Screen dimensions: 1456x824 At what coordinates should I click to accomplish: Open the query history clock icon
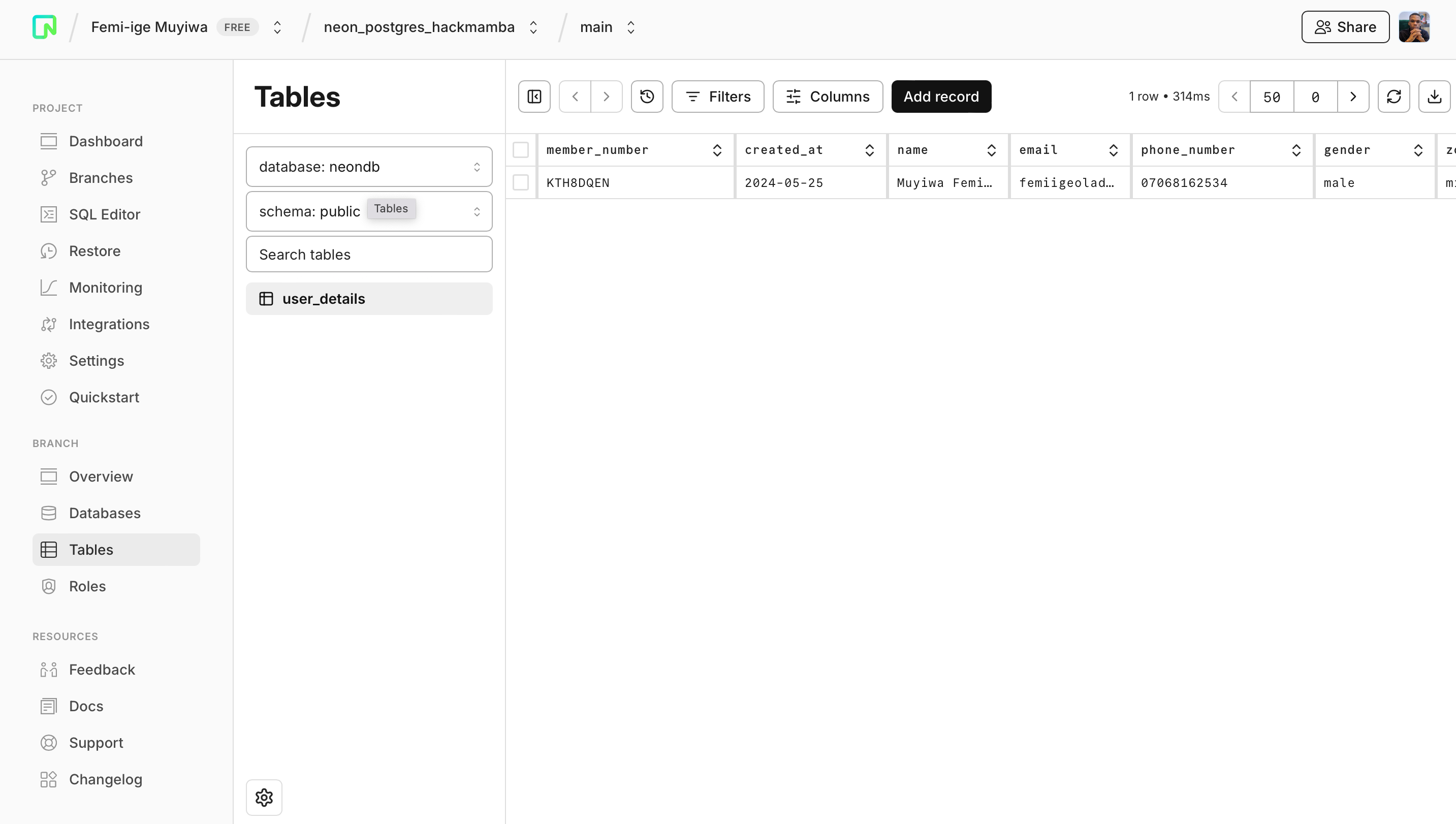[647, 97]
